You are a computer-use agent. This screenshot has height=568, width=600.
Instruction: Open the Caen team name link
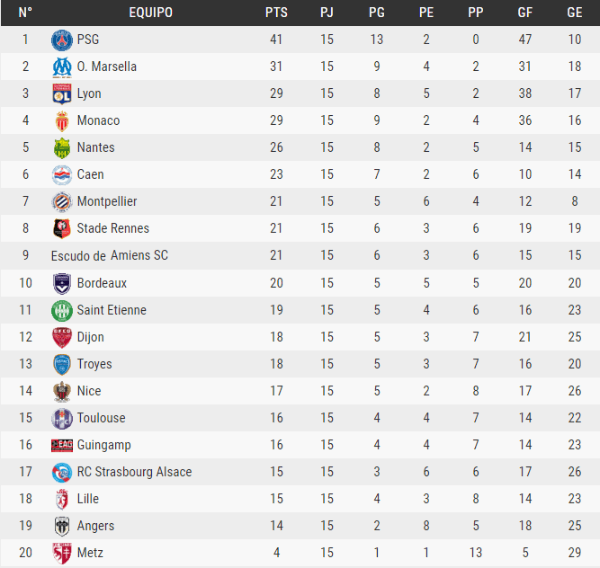(91, 175)
